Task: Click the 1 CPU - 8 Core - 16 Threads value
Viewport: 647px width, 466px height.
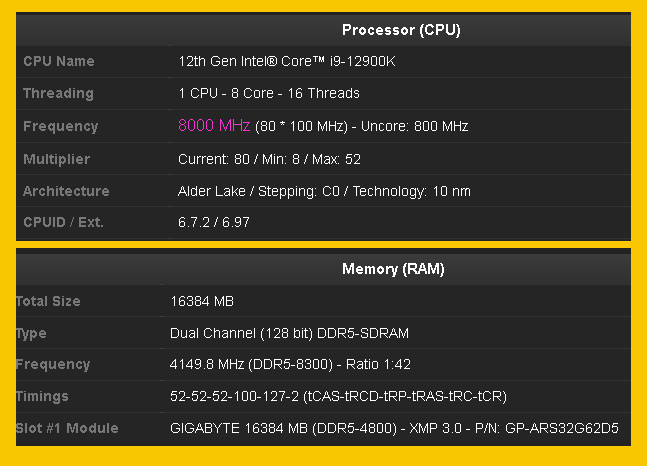Action: point(268,93)
